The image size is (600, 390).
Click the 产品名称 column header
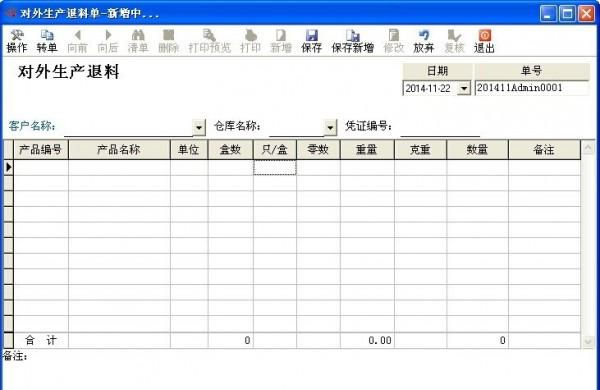click(119, 150)
